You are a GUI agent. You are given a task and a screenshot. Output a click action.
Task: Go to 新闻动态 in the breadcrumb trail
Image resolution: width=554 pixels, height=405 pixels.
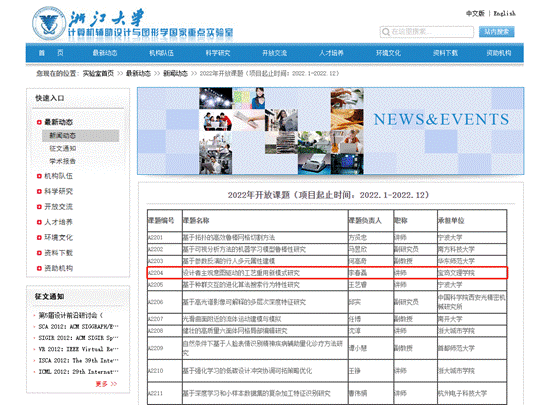point(175,74)
